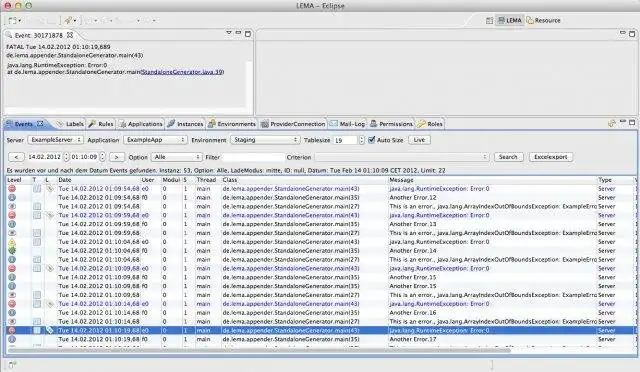
Task: Click the Level column header
Action: [19, 180]
